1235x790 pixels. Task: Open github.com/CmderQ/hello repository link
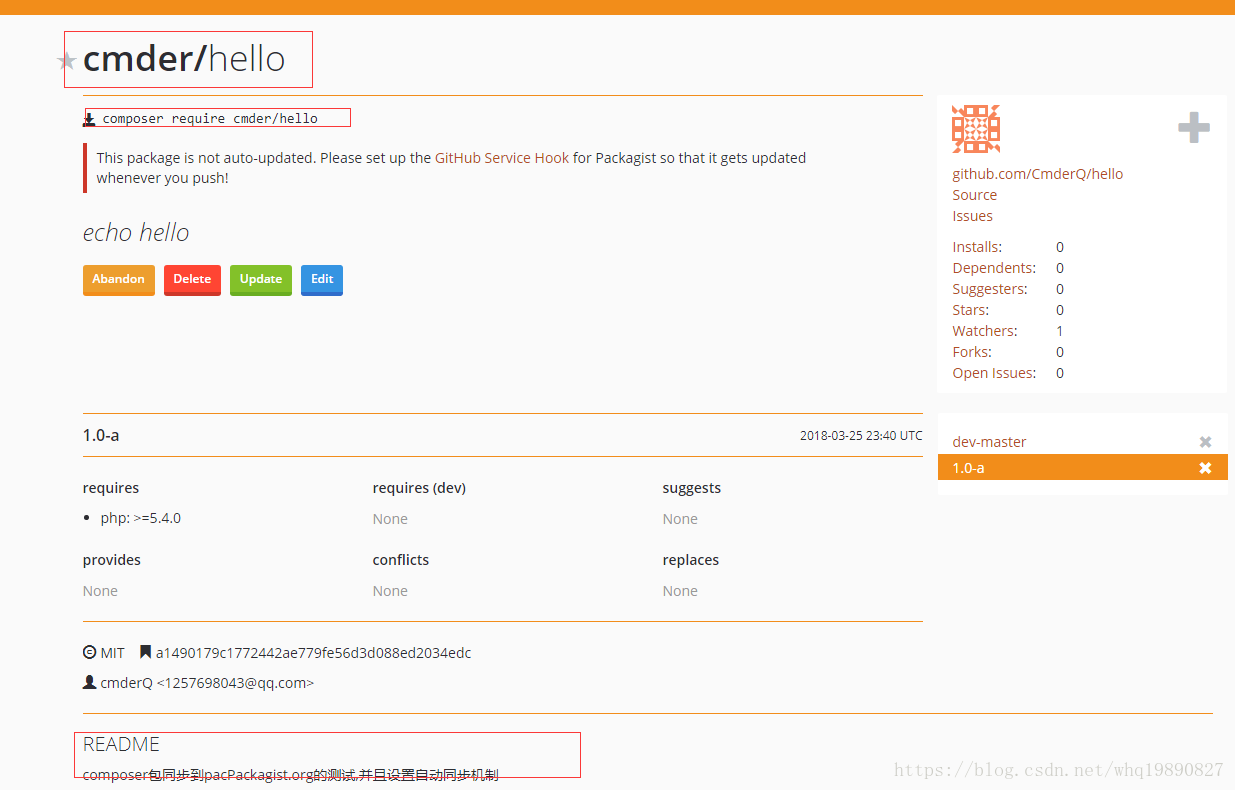pyautogui.click(x=1037, y=174)
